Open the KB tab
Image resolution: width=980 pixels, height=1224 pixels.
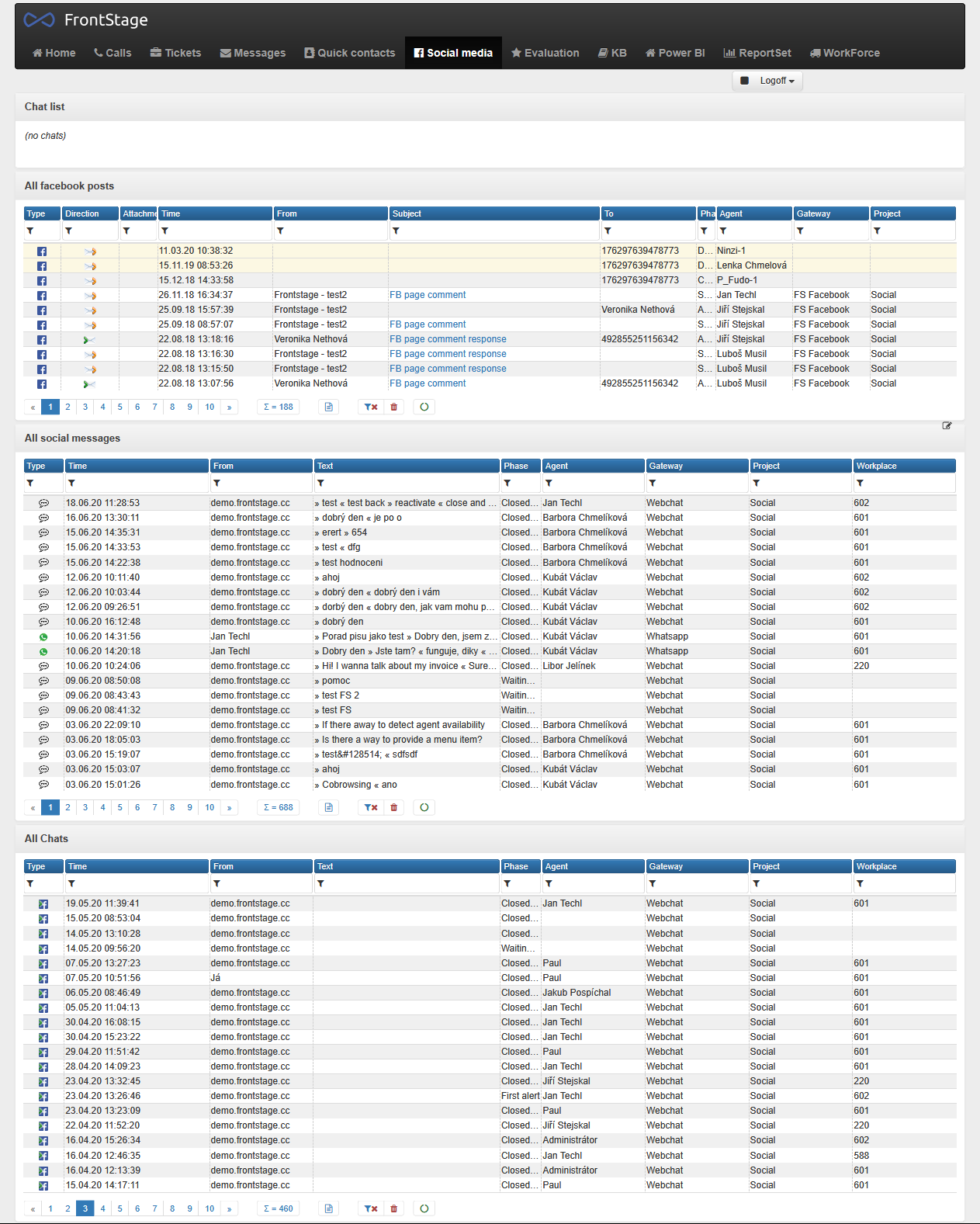point(612,53)
